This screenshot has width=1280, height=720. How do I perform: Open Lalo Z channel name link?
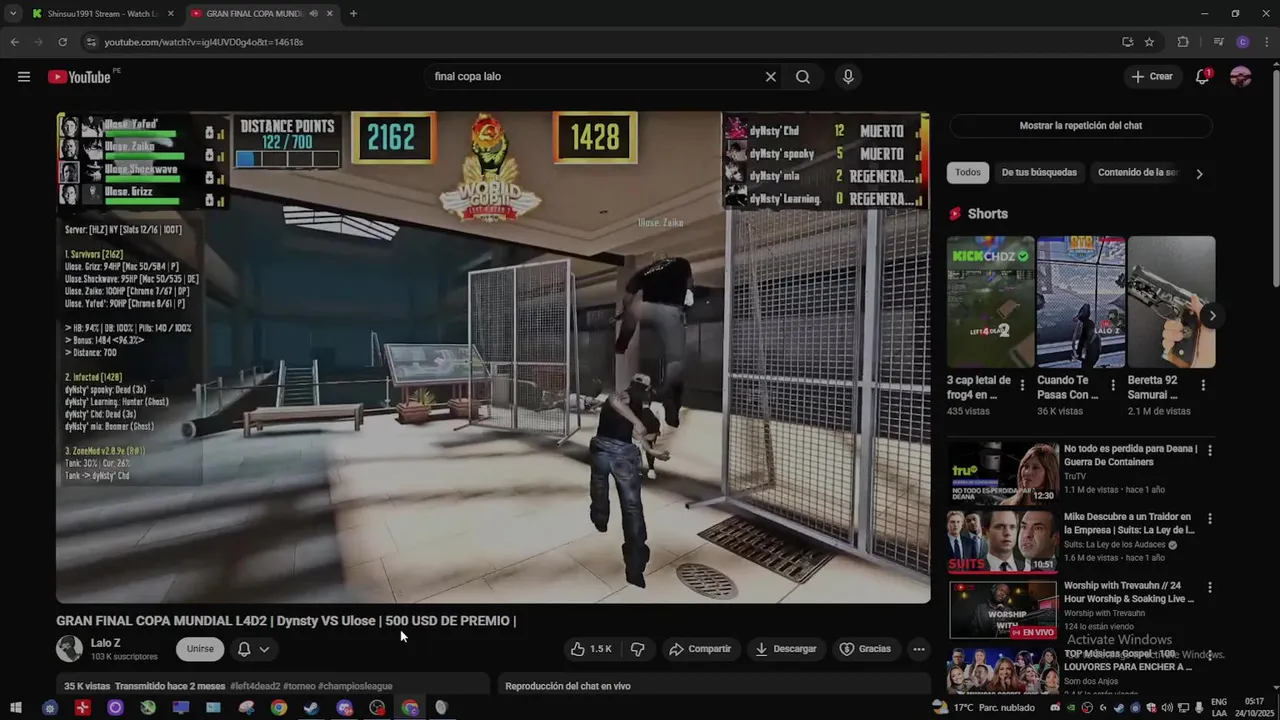(105, 643)
